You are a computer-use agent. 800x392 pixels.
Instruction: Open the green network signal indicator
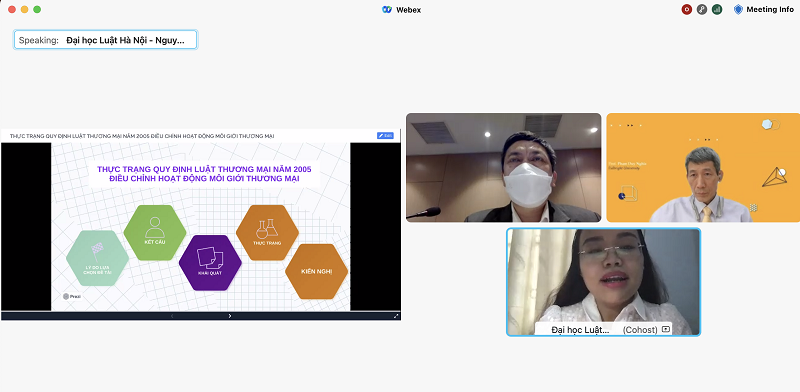pos(717,9)
